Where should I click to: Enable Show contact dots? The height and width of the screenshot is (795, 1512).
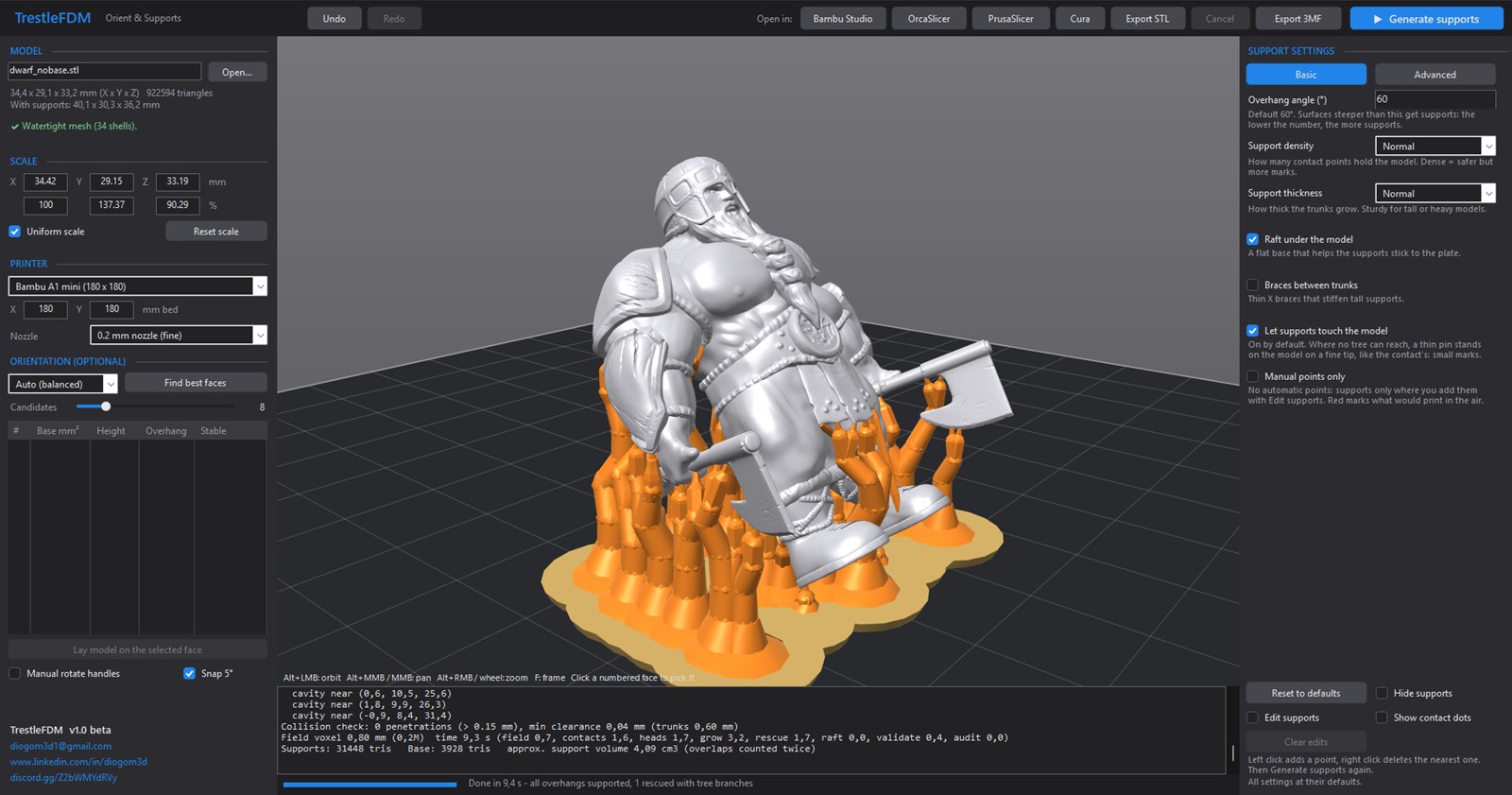1382,717
